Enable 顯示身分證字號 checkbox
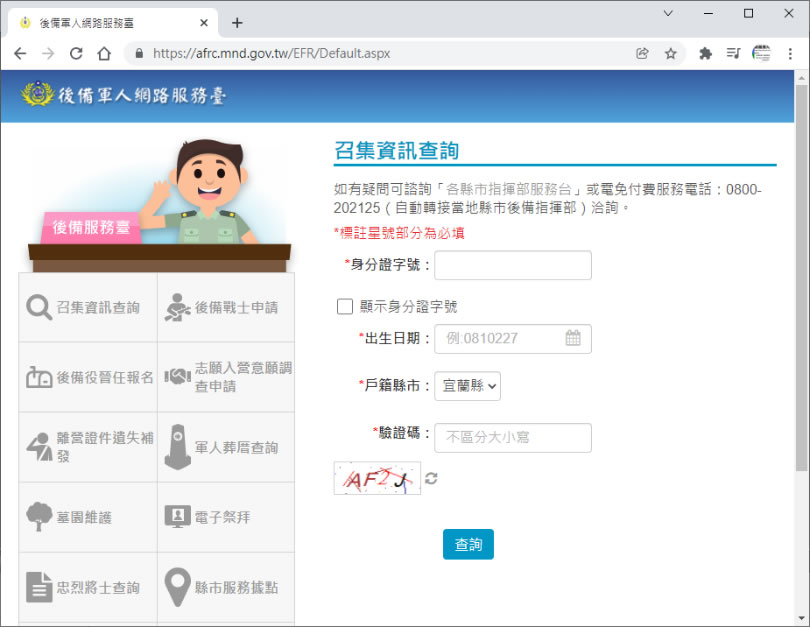The width and height of the screenshot is (810, 627). [345, 307]
